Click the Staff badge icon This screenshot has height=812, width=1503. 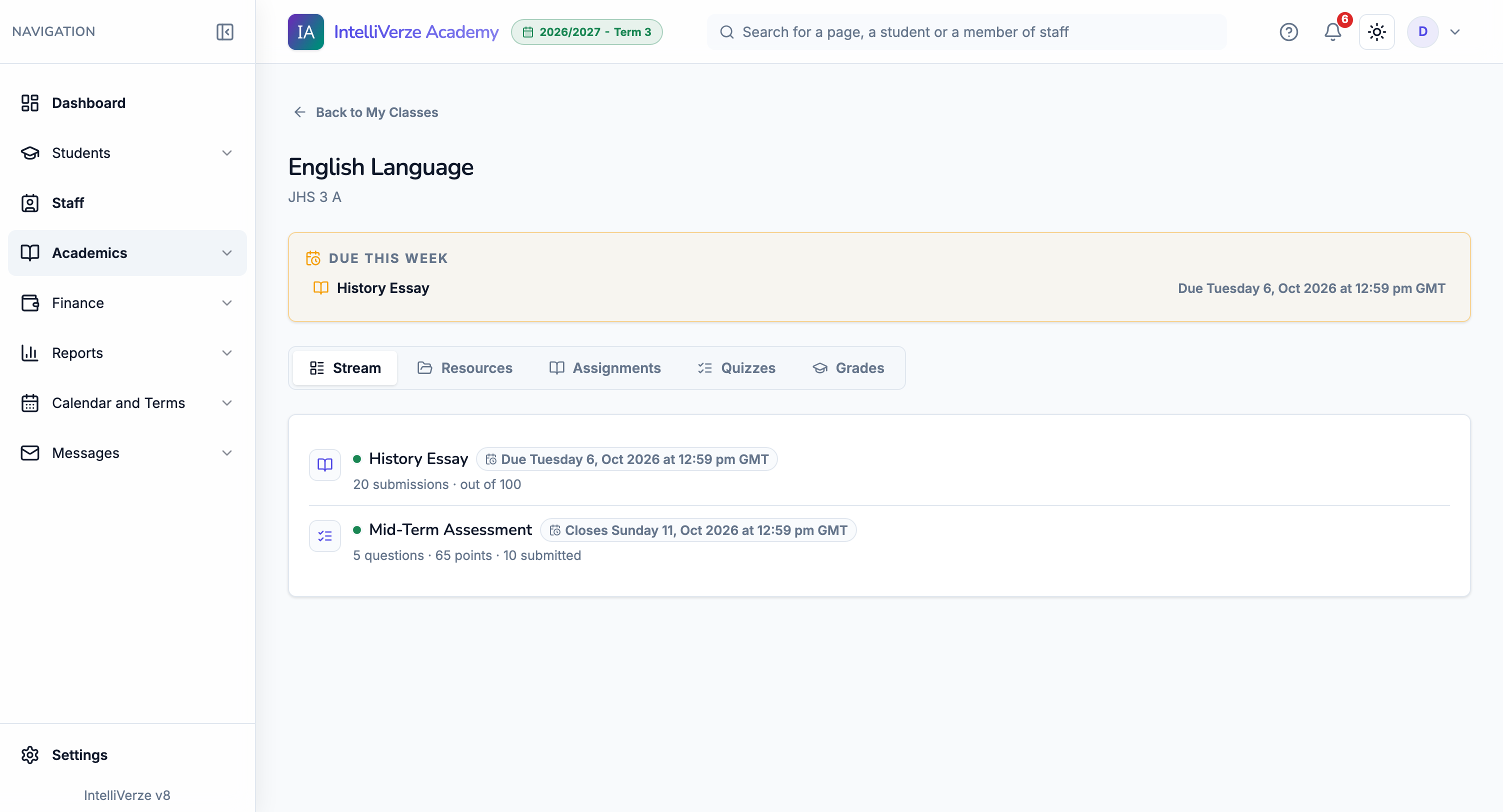30,203
